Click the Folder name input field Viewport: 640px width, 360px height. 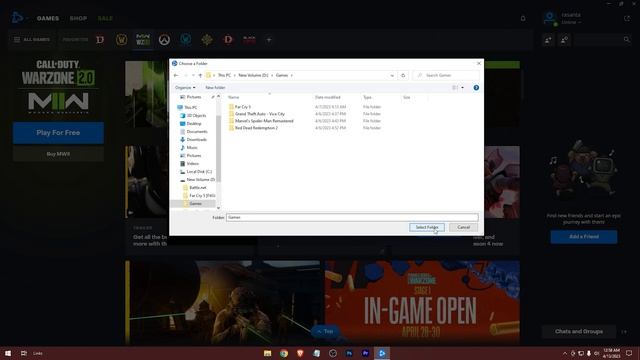pyautogui.click(x=352, y=218)
